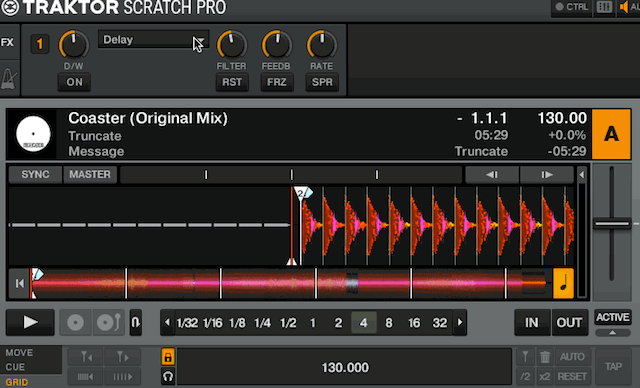Toggle the FRZ freeze button
The height and width of the screenshot is (388, 640).
[277, 82]
